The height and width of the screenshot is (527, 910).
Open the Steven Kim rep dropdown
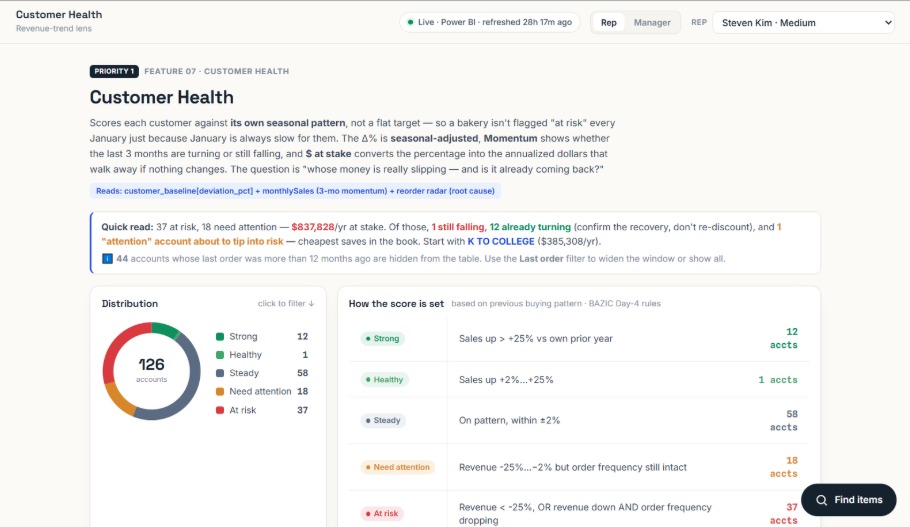pos(803,23)
